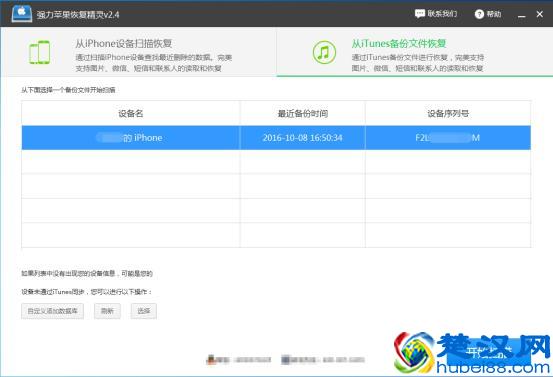Click the backup time 2016-10-08 16:50:34
This screenshot has width=553, height=377.
[303, 138]
